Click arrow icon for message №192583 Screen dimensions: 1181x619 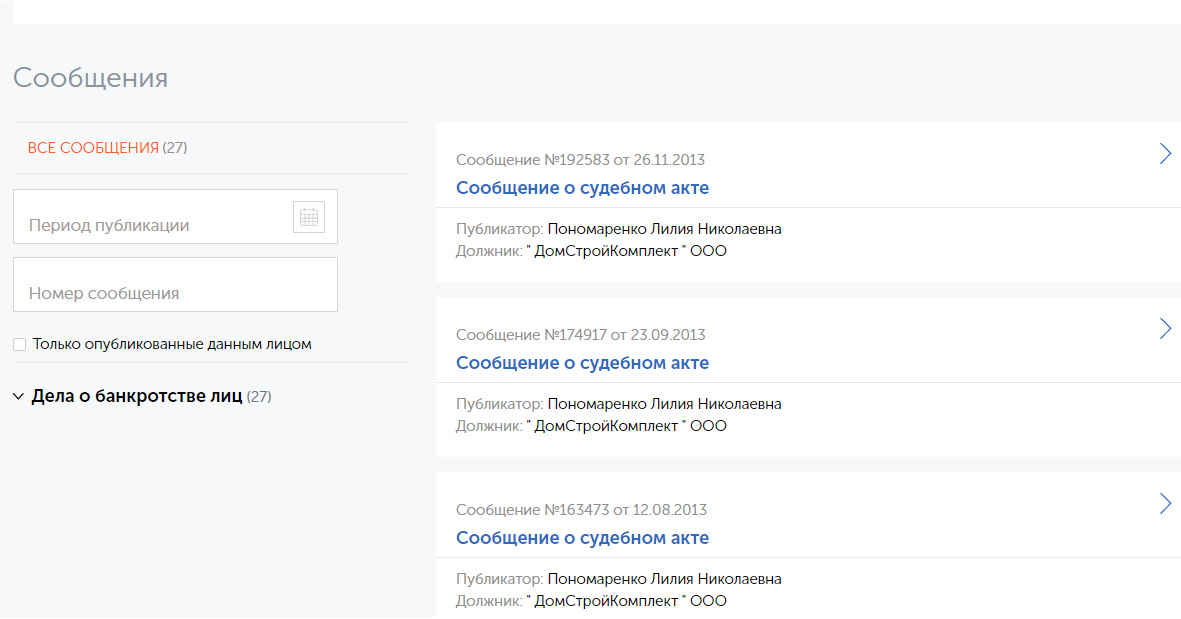coord(1165,154)
